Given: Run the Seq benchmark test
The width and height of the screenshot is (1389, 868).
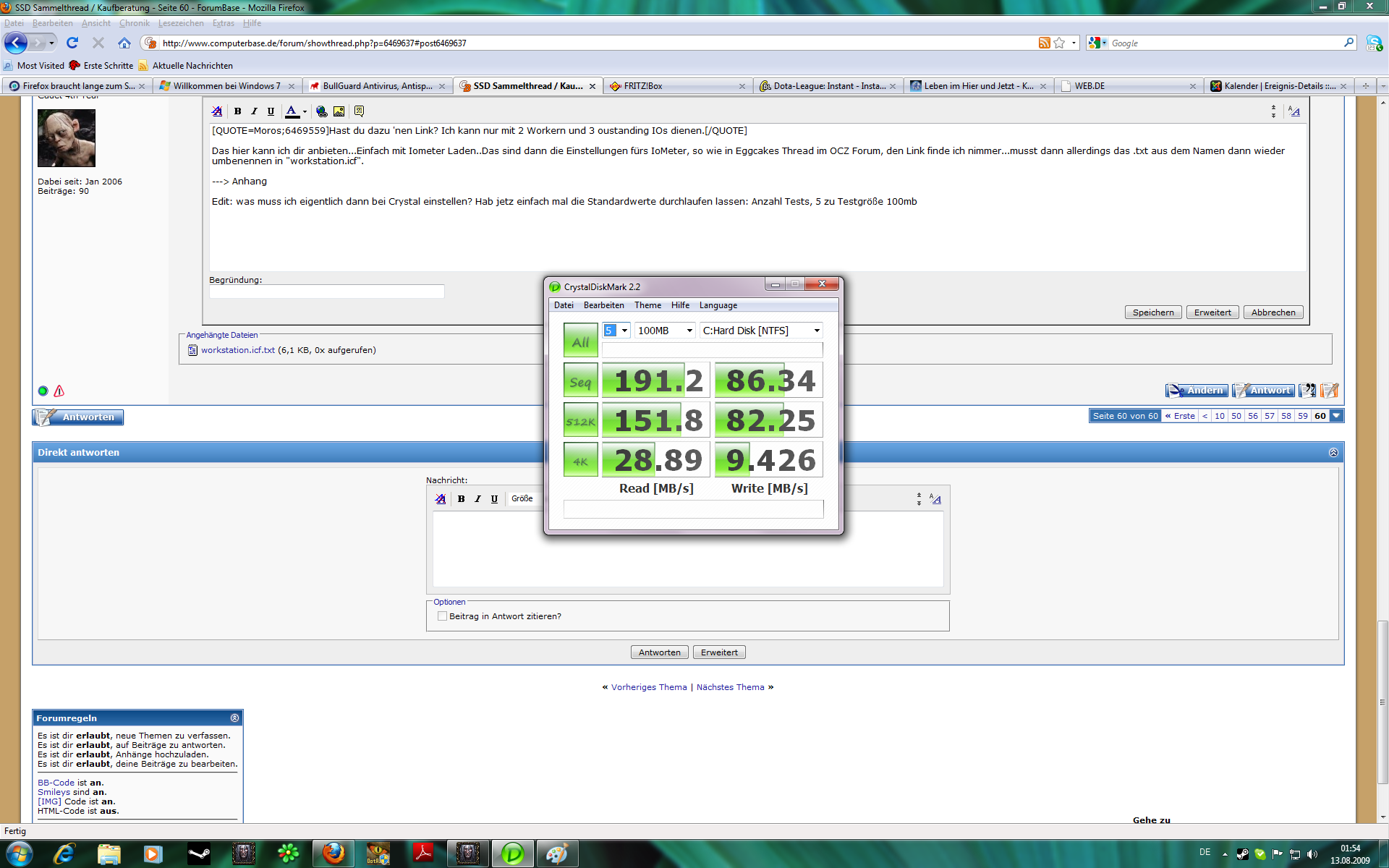Looking at the screenshot, I should [580, 381].
